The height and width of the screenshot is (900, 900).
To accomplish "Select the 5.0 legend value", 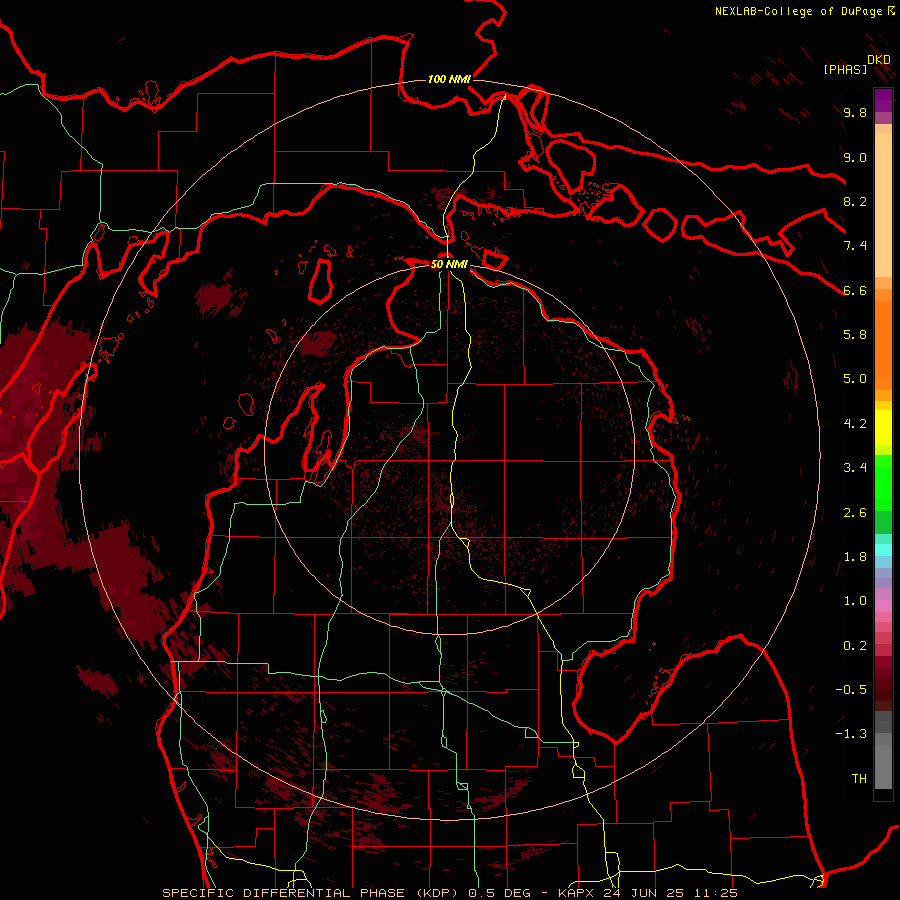I will [x=855, y=379].
